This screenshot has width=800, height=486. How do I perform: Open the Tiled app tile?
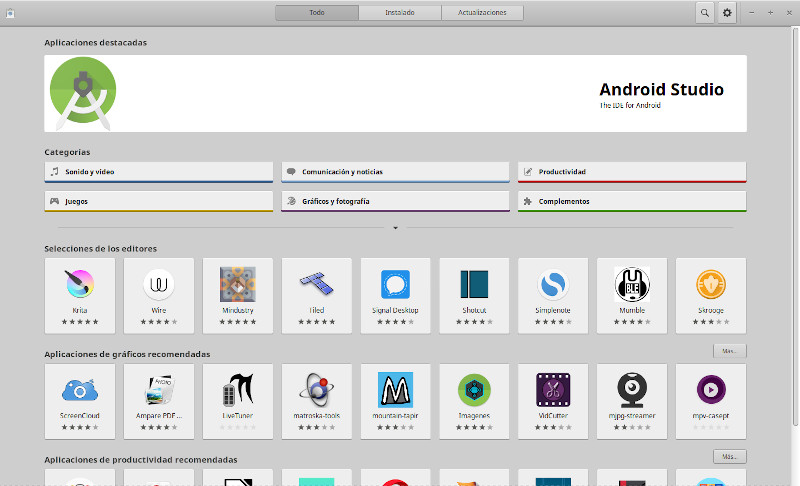pyautogui.click(x=316, y=296)
